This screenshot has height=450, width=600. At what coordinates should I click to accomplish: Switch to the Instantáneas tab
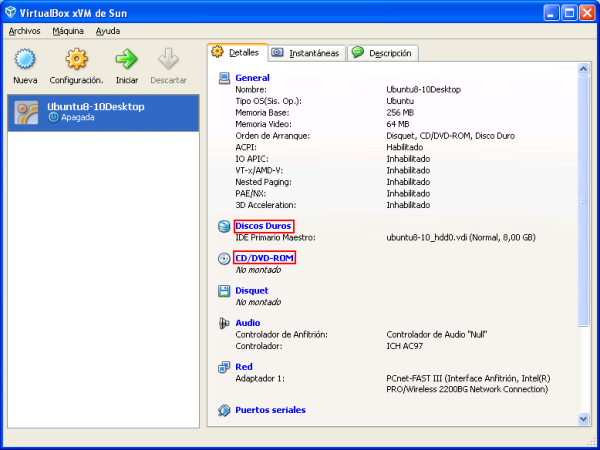[x=306, y=53]
